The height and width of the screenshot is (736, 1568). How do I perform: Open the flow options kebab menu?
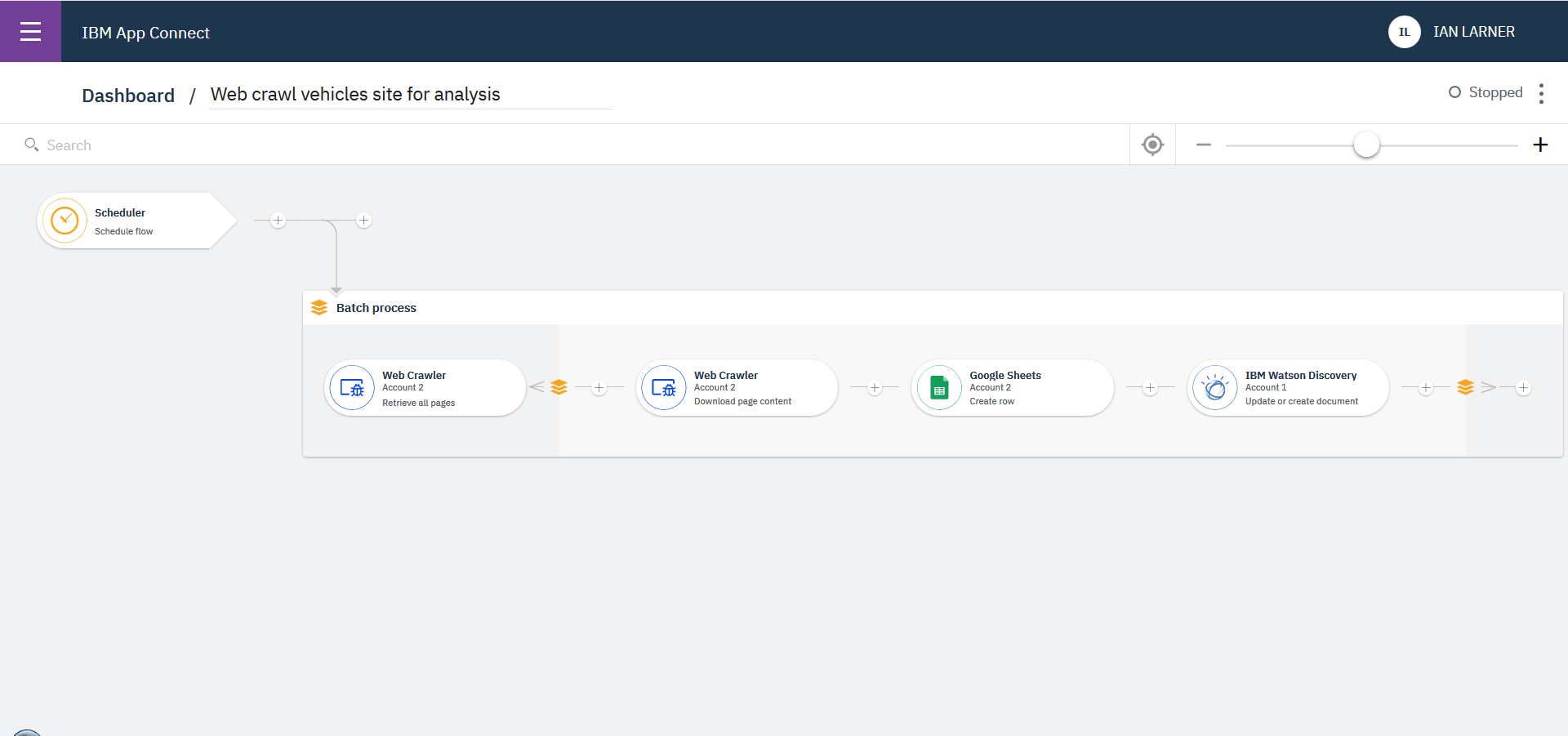(x=1541, y=93)
